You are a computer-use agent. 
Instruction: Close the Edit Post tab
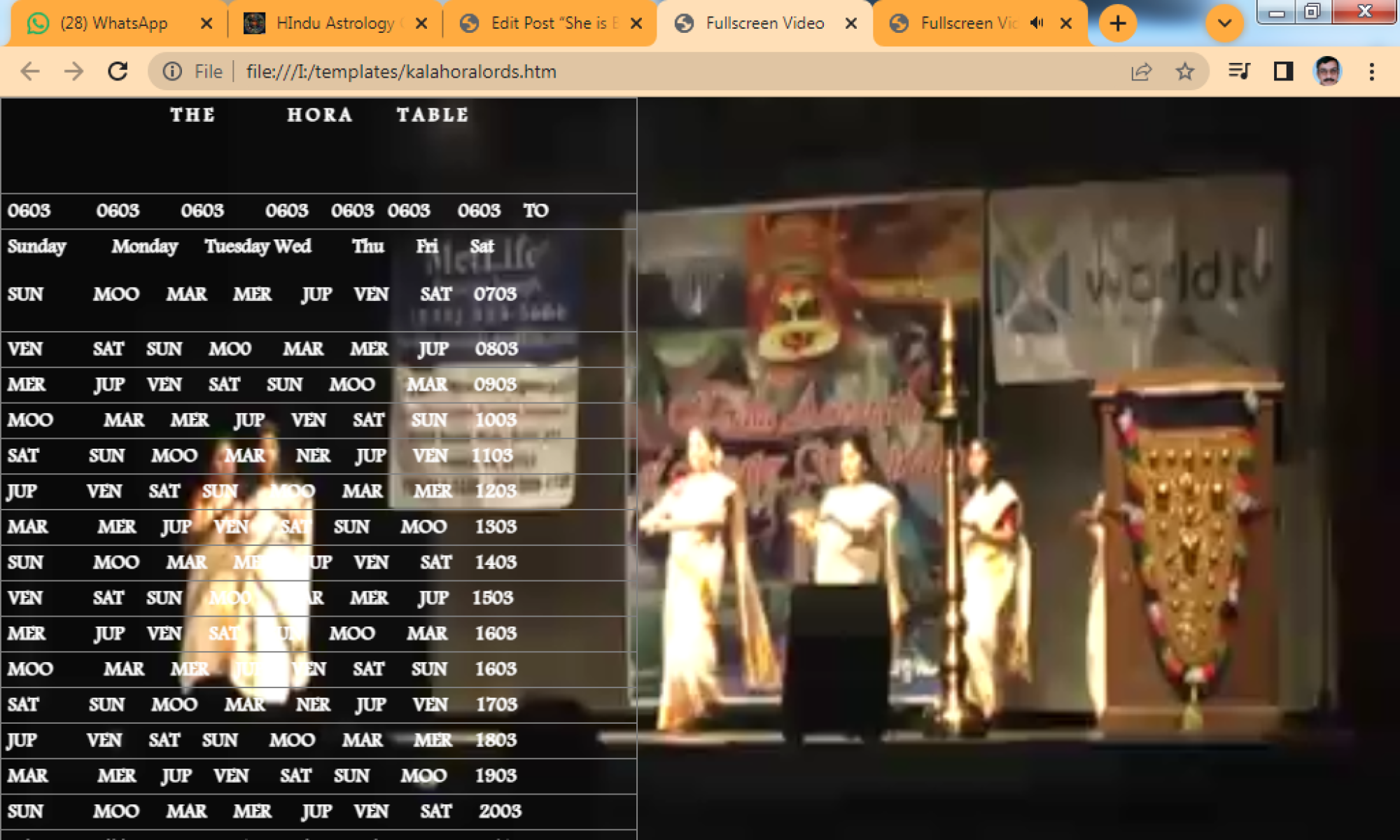pyautogui.click(x=636, y=23)
